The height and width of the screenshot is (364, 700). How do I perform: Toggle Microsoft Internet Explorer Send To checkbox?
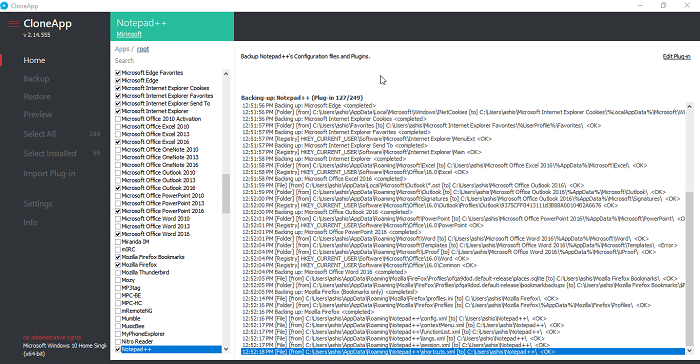pos(118,103)
